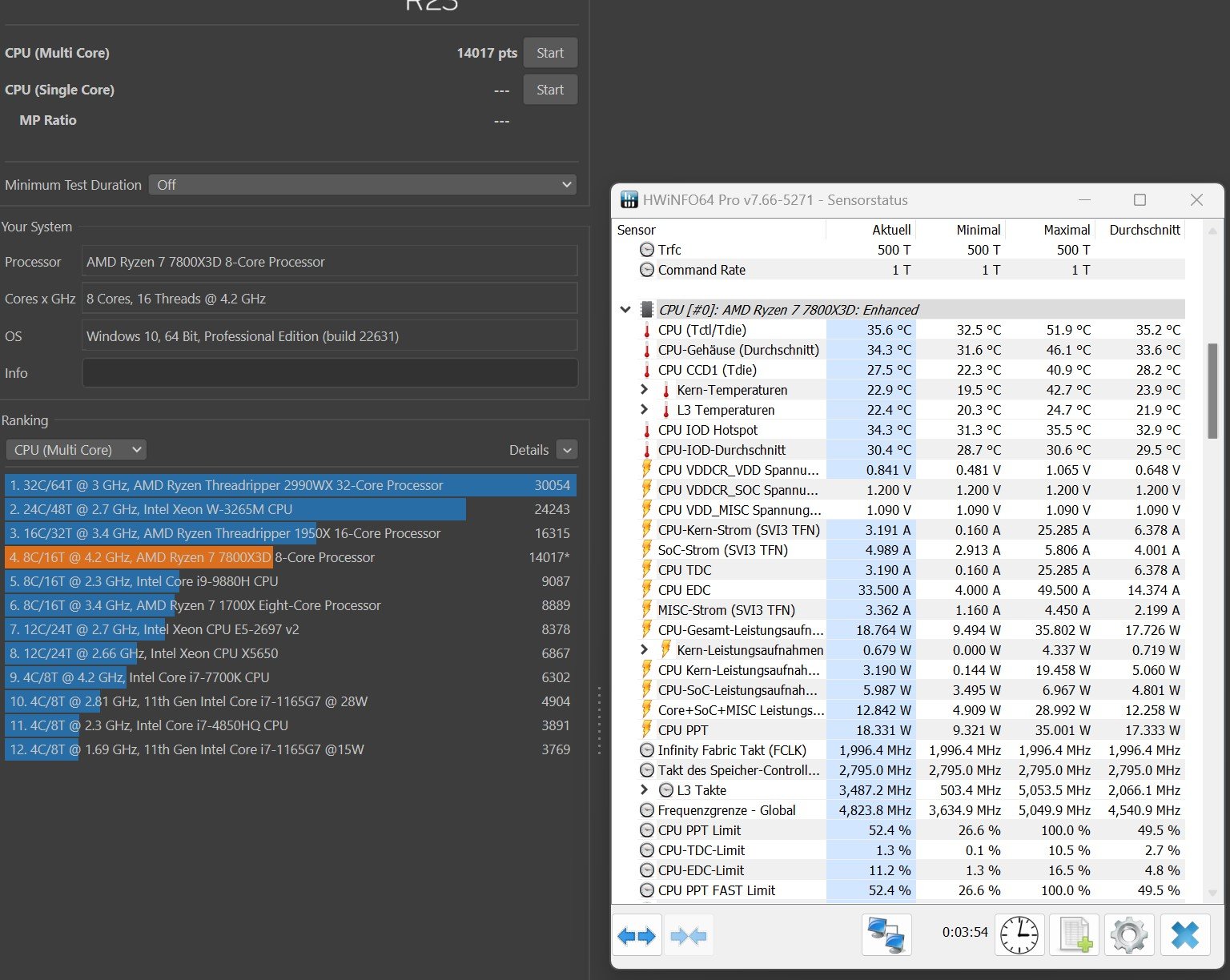Click thermometer icon of CPU (Tctl/Tdie)
This screenshot has width=1230, height=980.
[647, 330]
